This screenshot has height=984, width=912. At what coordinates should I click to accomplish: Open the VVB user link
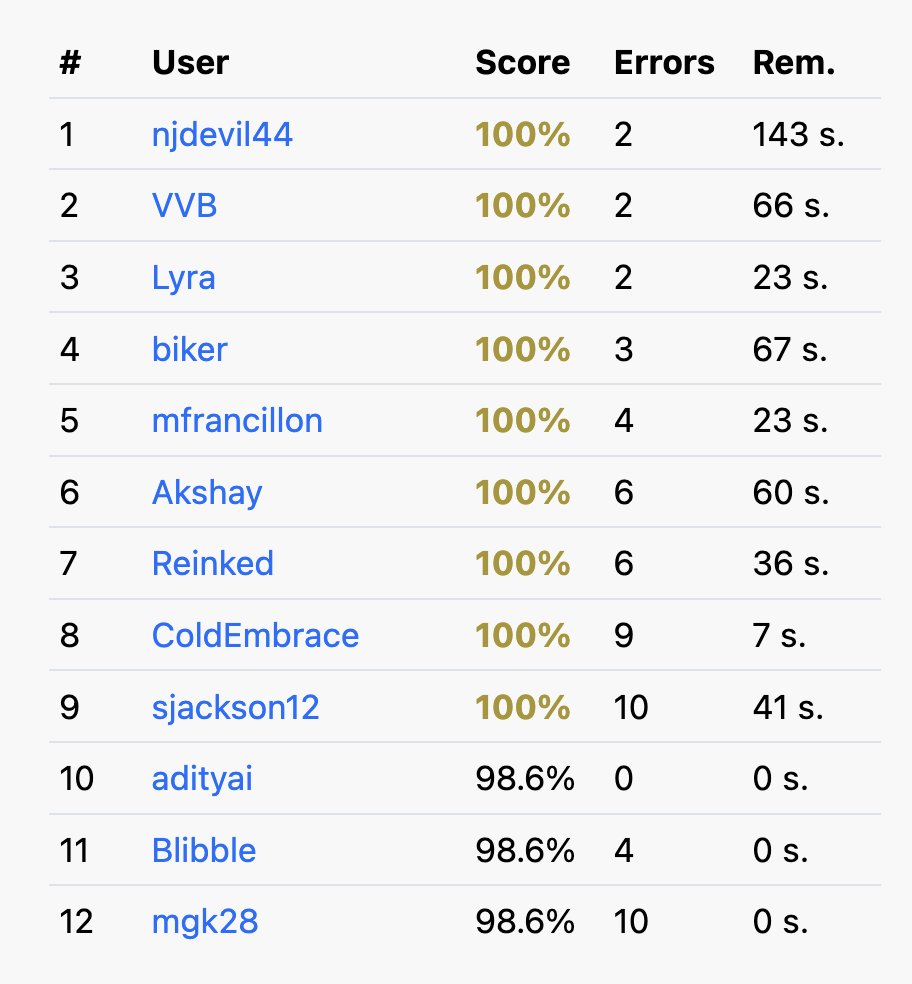pyautogui.click(x=185, y=206)
